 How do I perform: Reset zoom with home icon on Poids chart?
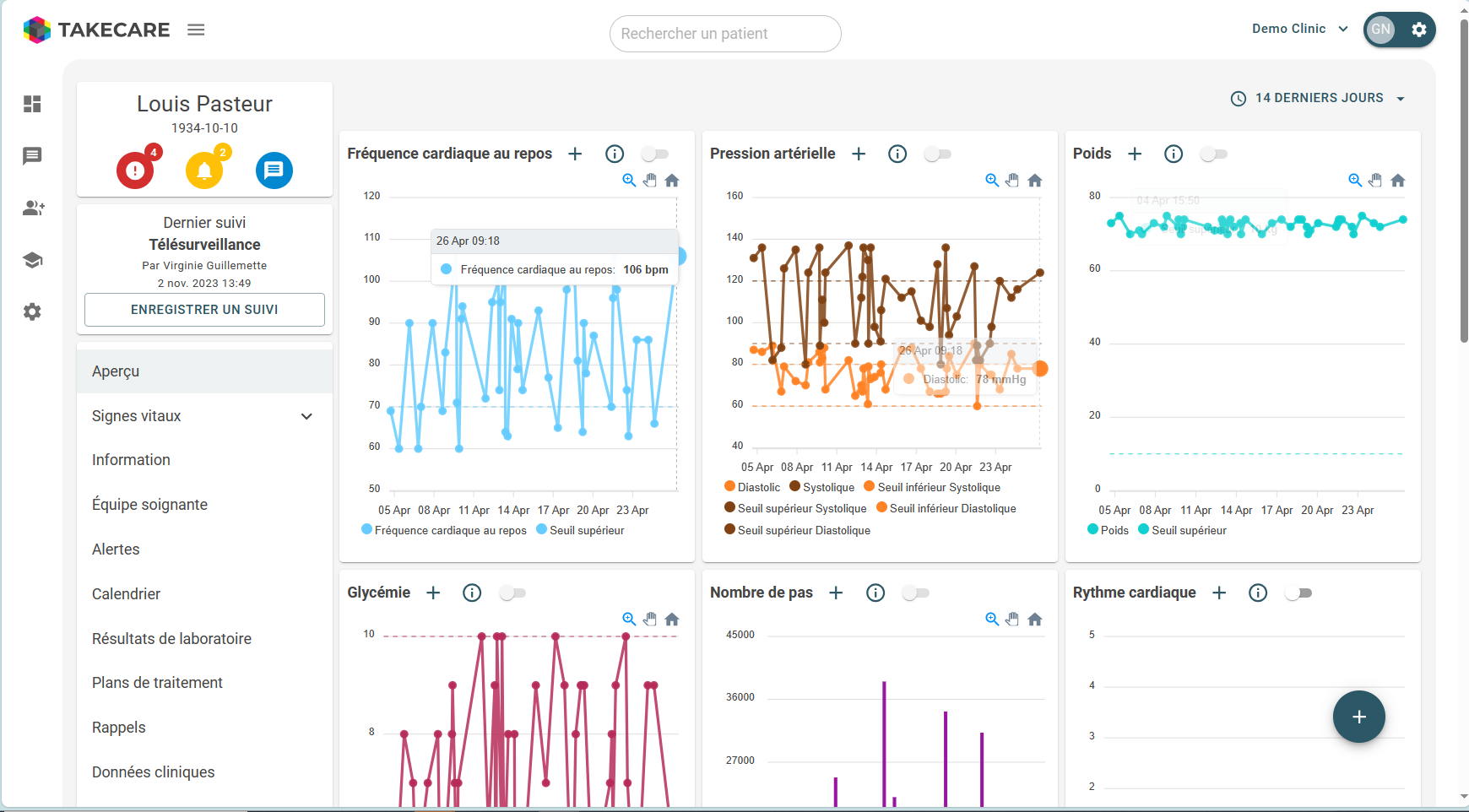1398,181
